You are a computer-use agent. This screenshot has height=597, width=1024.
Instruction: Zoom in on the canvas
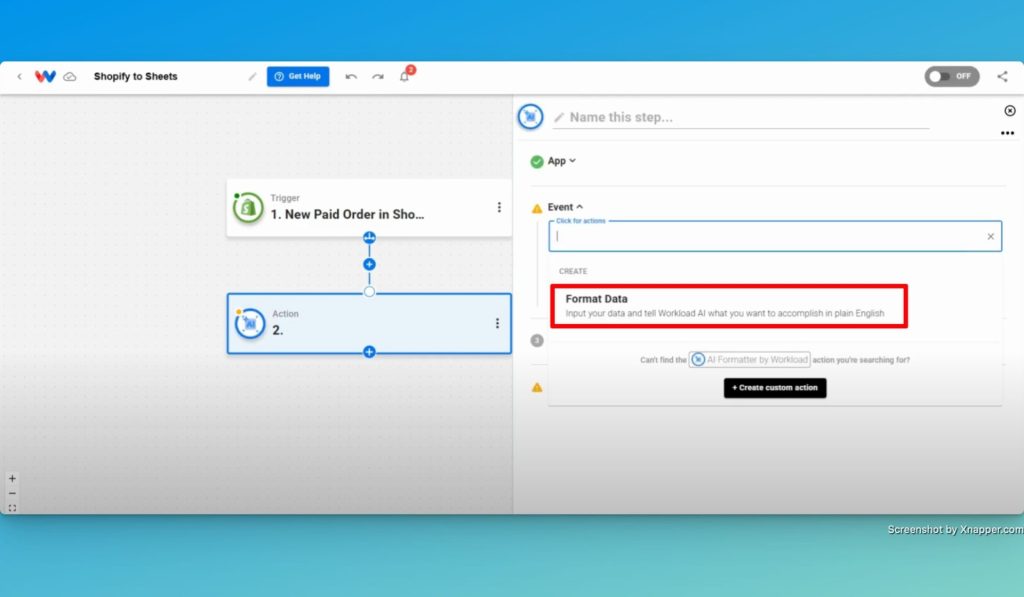(12, 479)
